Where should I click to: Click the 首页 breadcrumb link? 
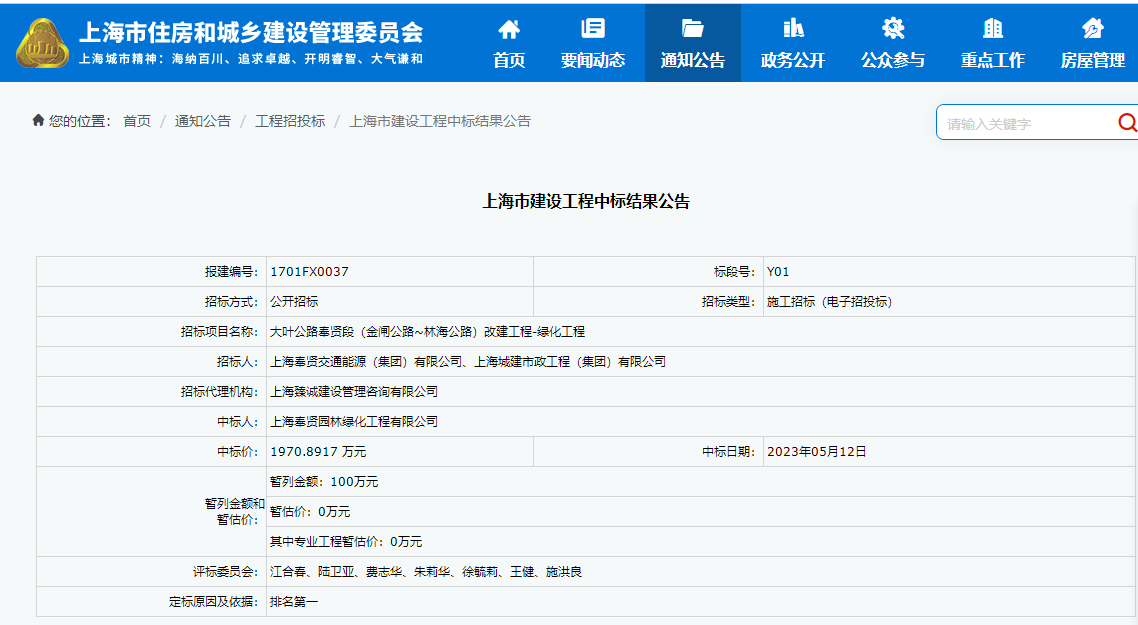pyautogui.click(x=137, y=121)
